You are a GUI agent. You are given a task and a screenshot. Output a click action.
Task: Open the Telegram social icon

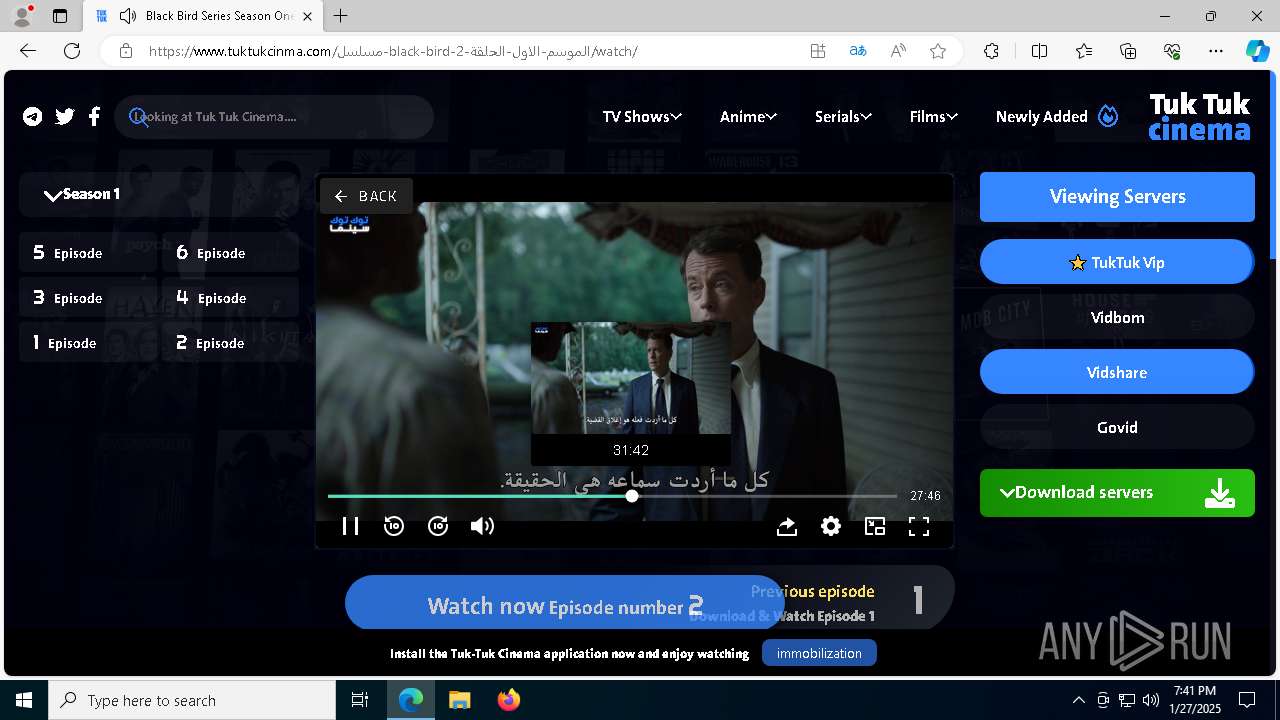33,117
